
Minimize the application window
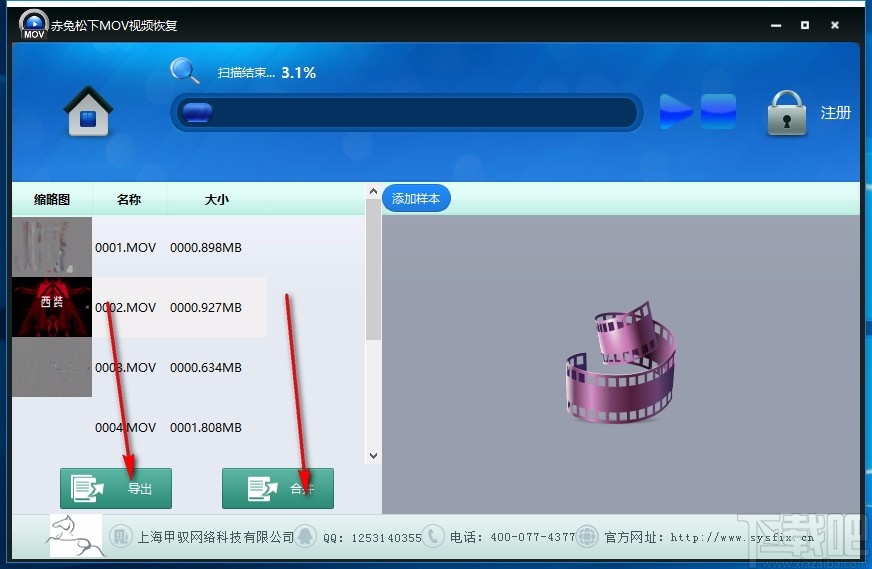tap(776, 25)
